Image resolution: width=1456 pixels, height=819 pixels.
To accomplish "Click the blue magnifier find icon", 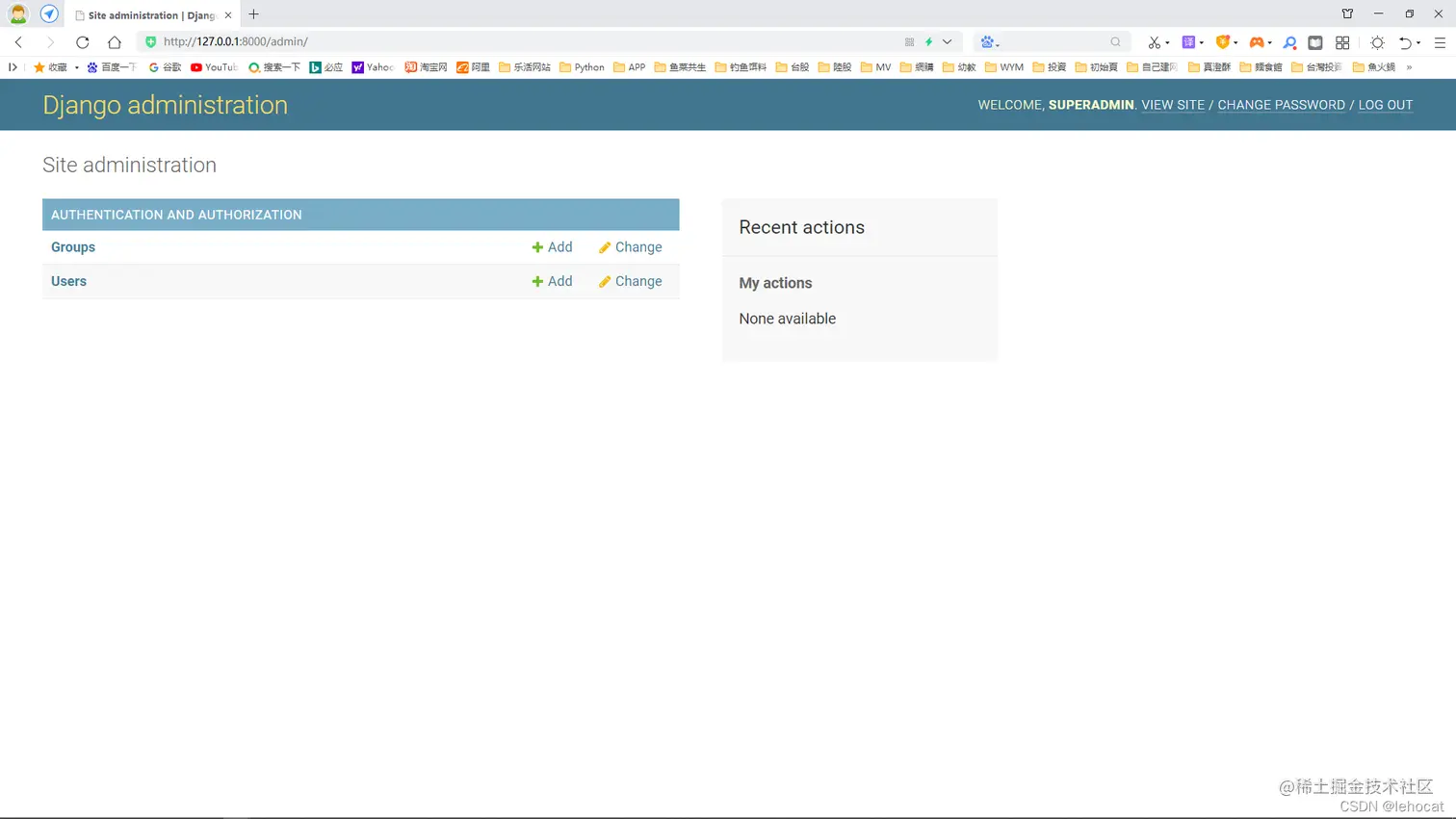I will point(1290,42).
